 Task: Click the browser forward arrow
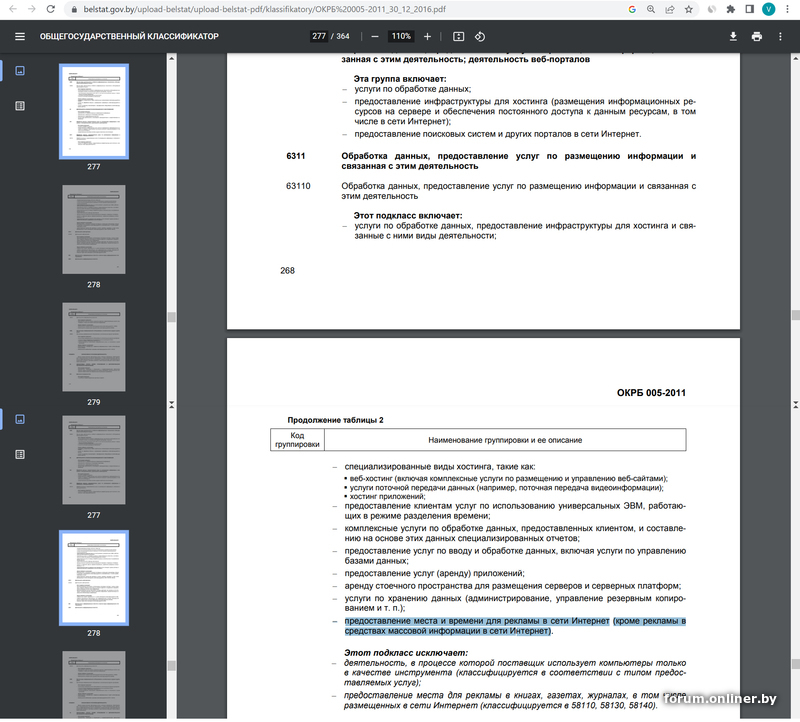[32, 9]
